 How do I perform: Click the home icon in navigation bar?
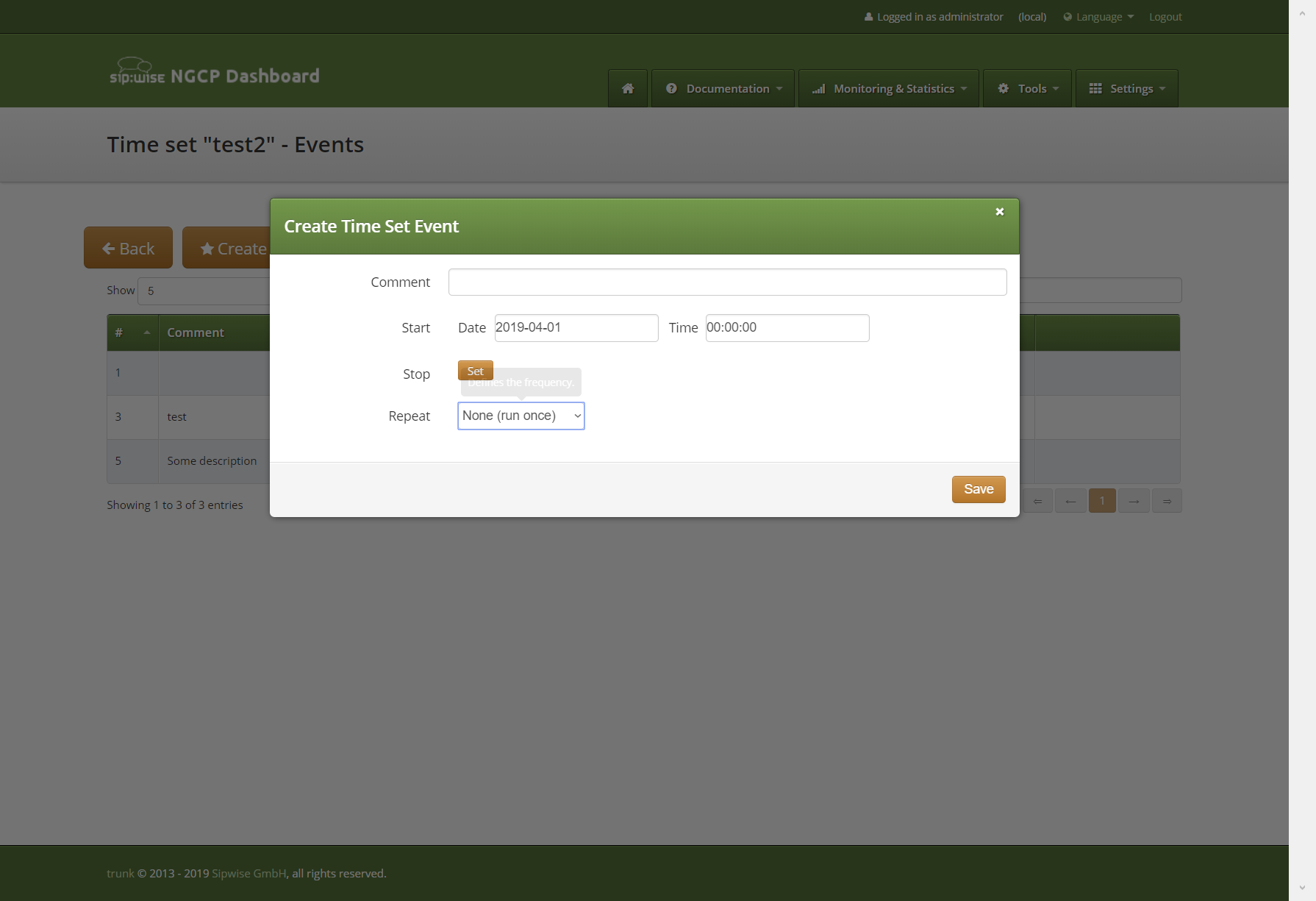tap(628, 88)
